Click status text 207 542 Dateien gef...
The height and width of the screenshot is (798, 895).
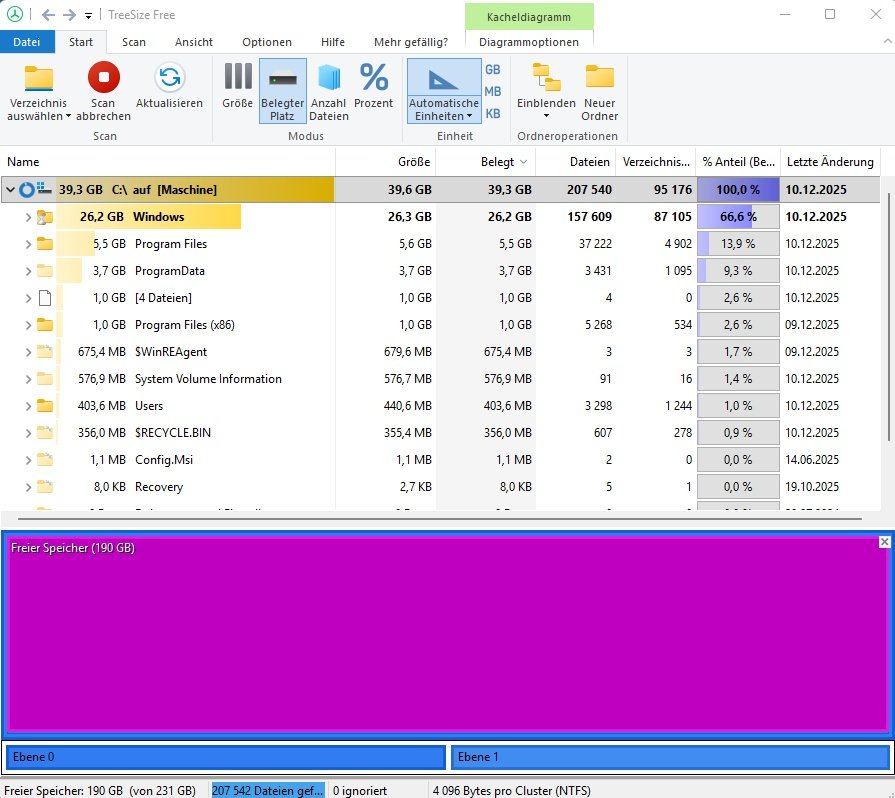pos(267,791)
